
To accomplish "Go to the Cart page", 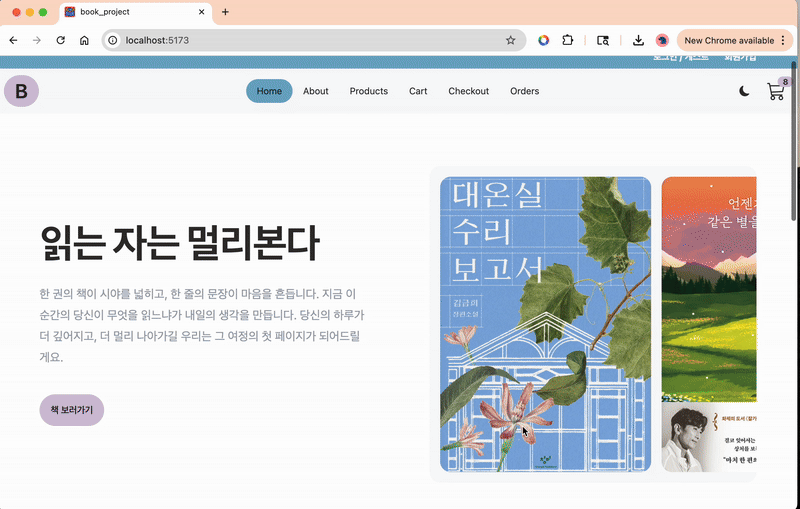I will pos(418,91).
